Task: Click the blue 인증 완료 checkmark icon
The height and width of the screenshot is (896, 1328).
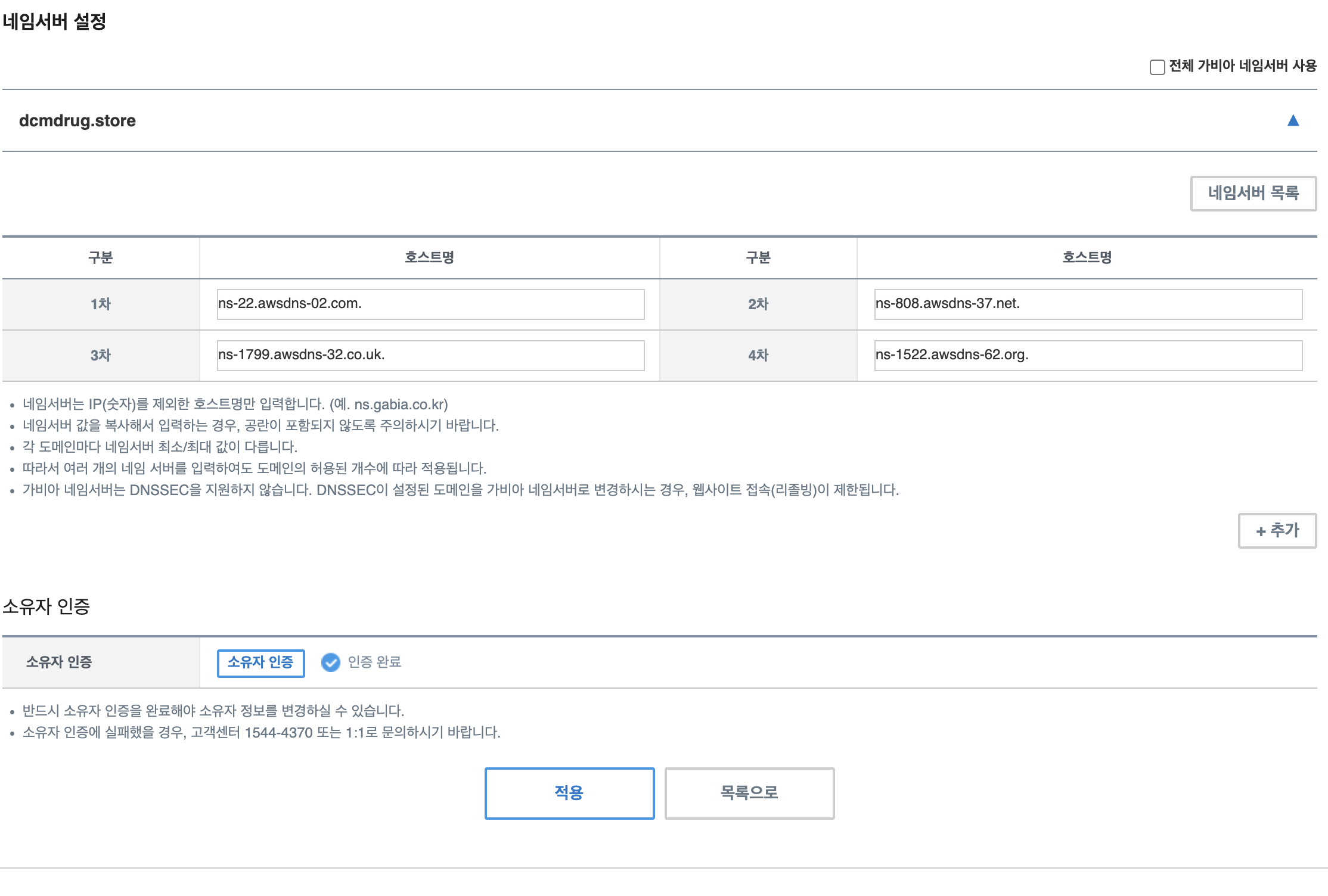Action: 330,662
